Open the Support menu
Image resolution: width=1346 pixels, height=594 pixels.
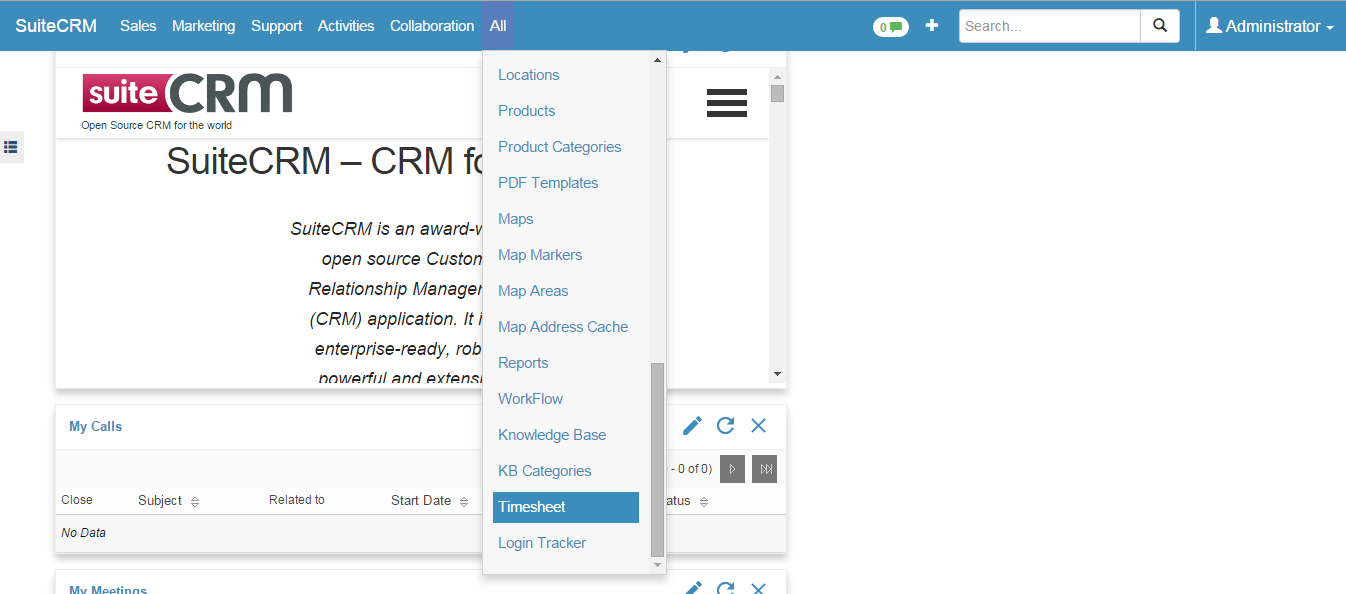(x=276, y=26)
